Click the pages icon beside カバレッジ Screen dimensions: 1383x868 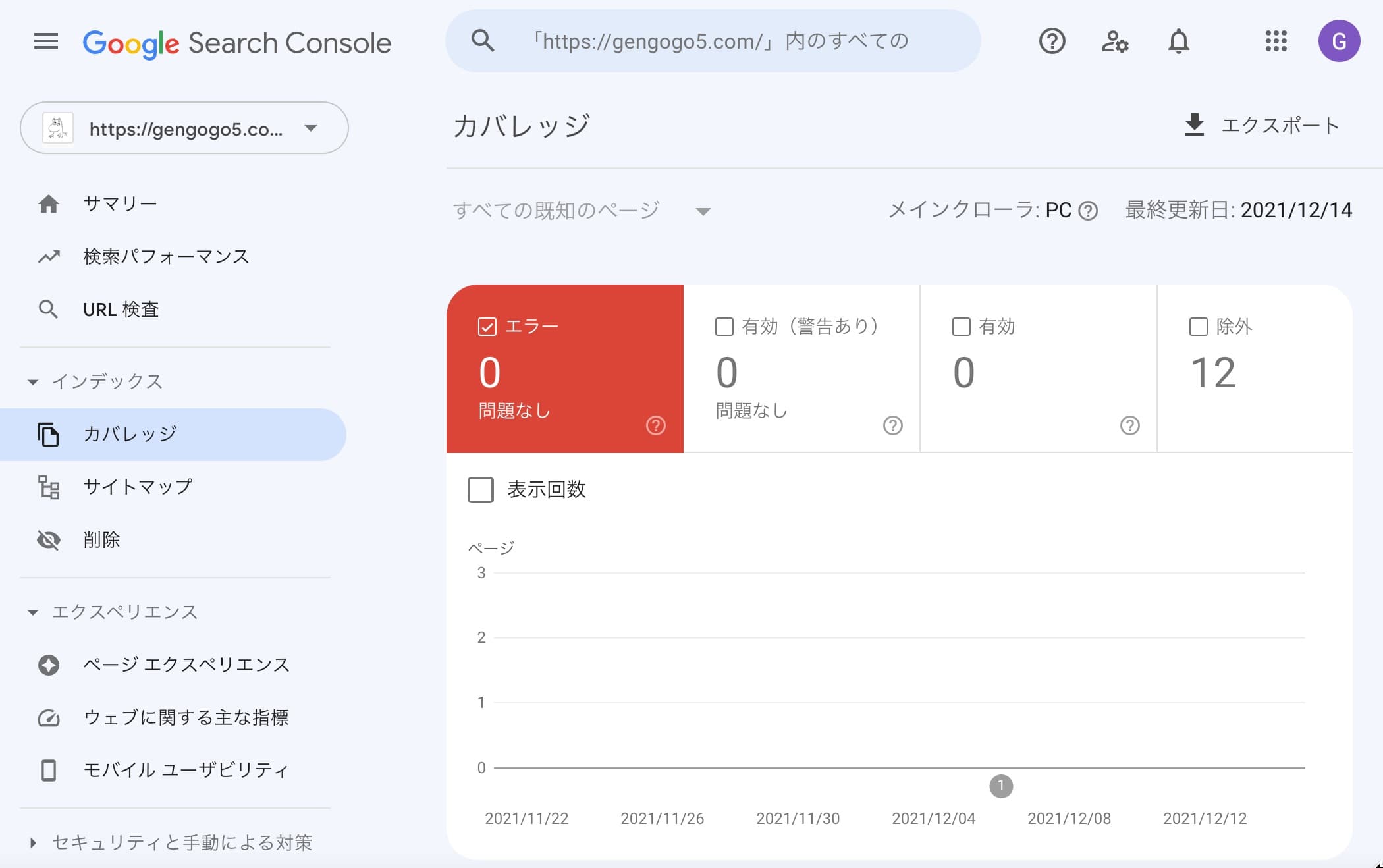[48, 435]
